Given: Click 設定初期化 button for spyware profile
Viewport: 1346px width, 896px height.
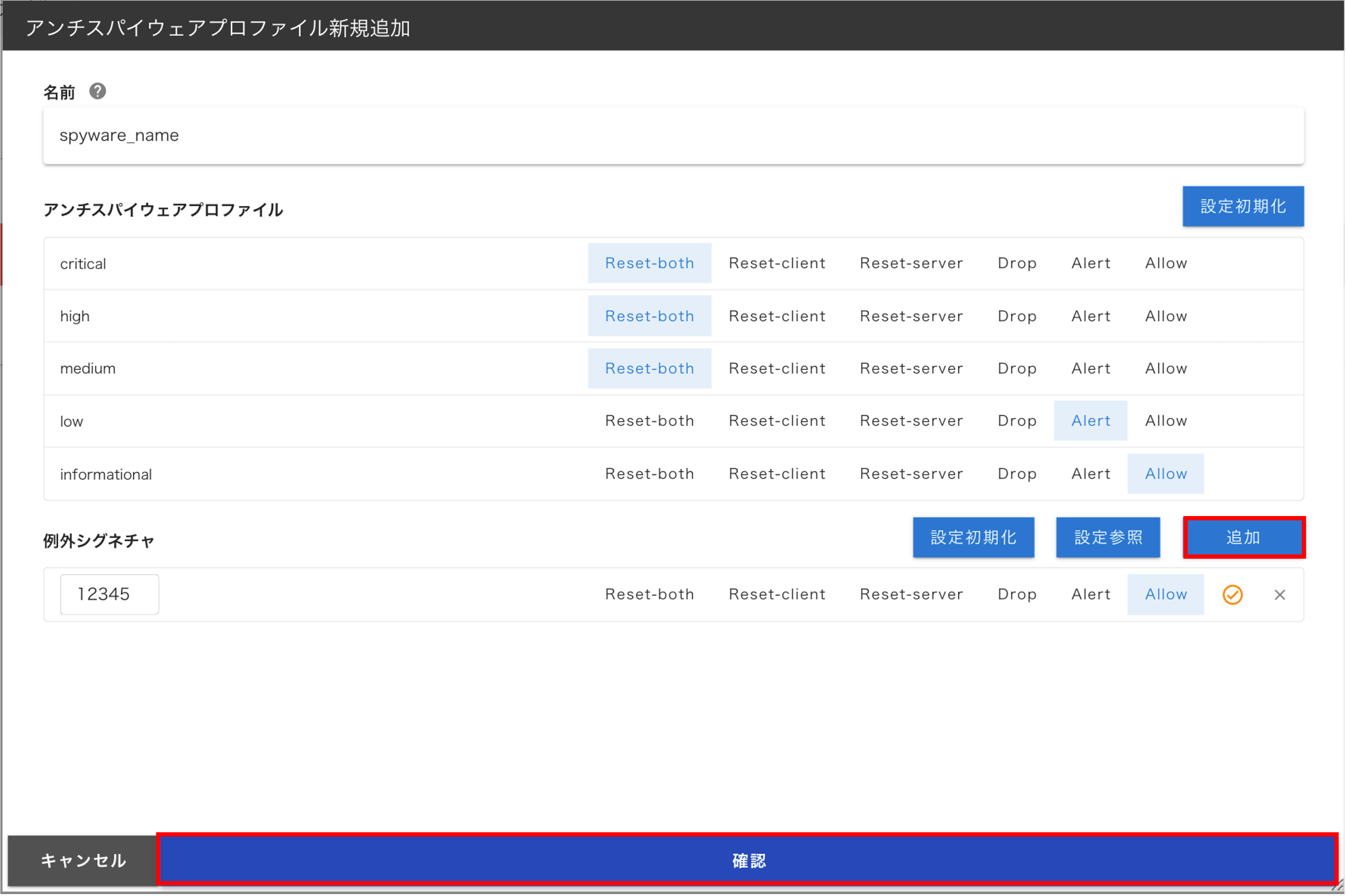Looking at the screenshot, I should [x=1242, y=207].
